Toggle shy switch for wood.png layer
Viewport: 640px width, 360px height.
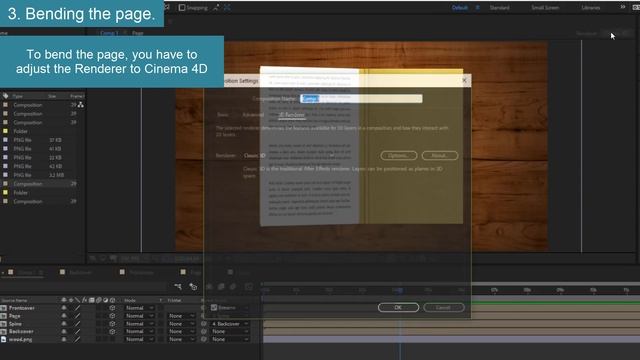point(64,339)
